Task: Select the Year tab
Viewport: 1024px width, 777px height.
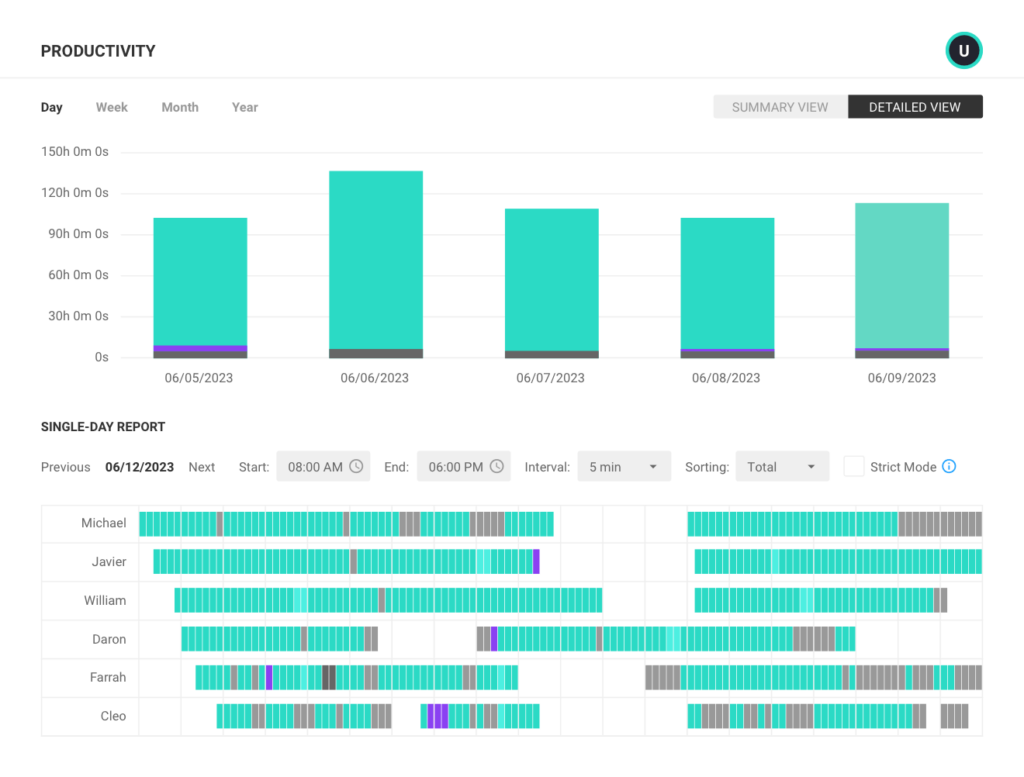Action: 244,107
